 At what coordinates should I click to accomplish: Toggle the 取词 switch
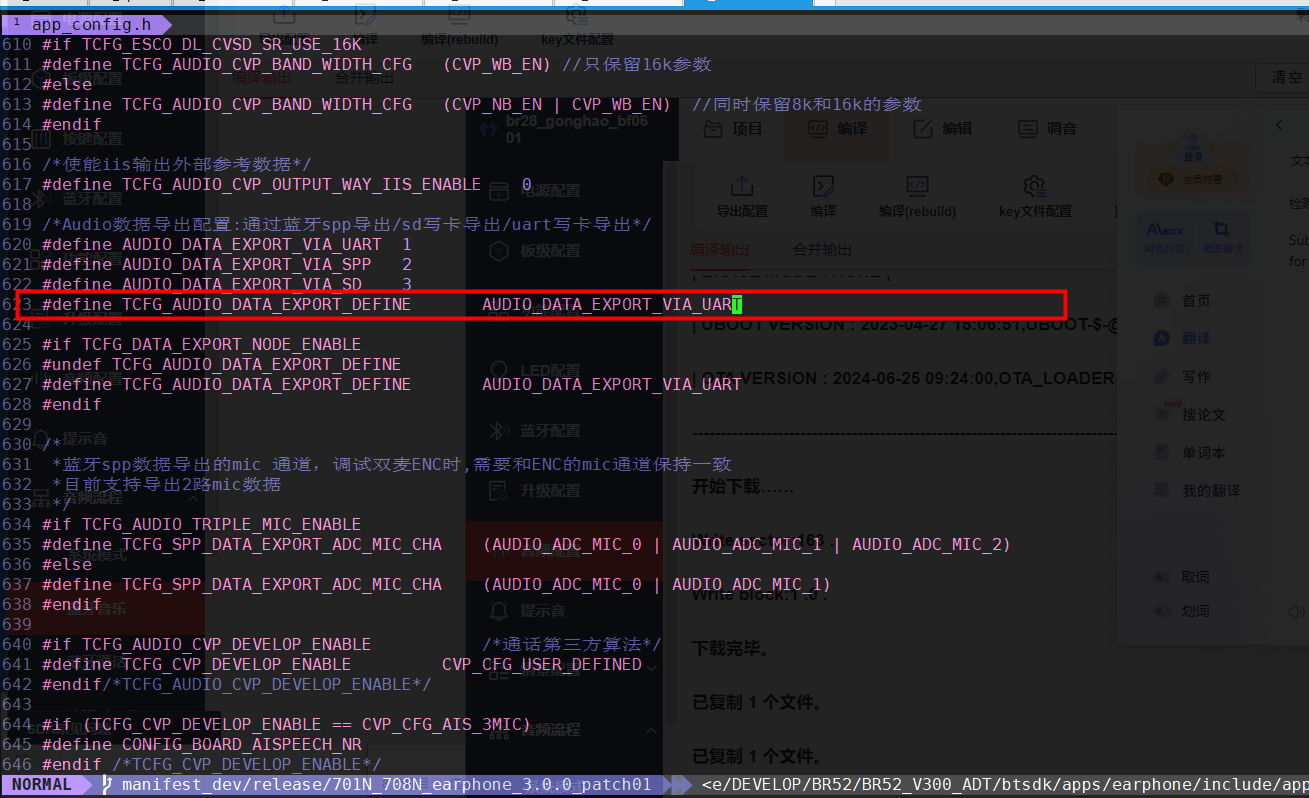[1163, 577]
